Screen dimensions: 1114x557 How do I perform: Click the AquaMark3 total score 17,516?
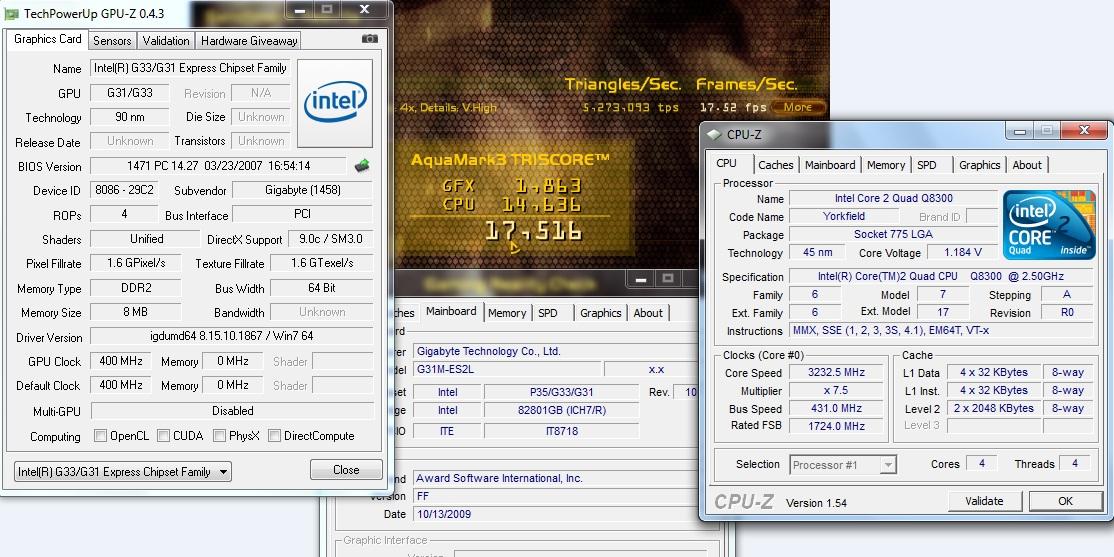[534, 230]
